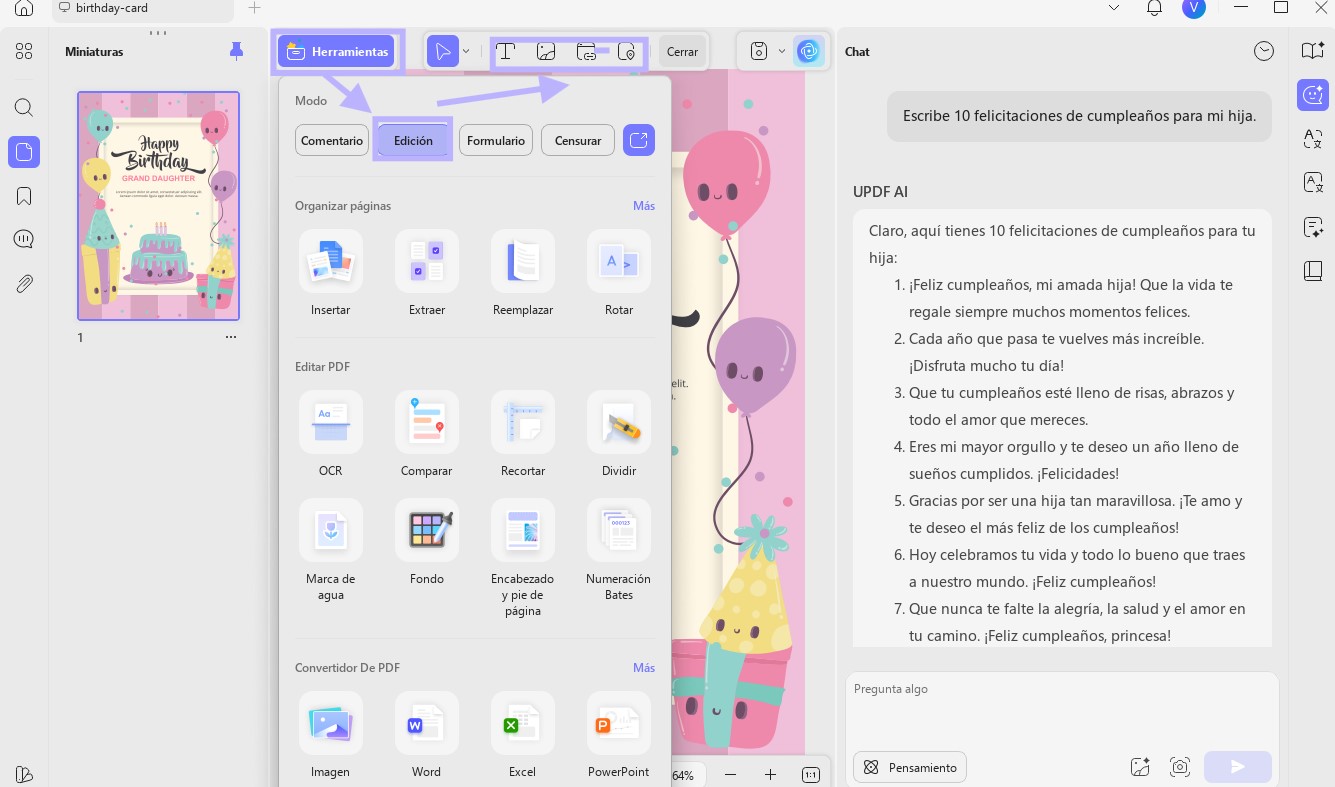Click the Cerrar button
Viewport: 1335px width, 787px height.
click(682, 52)
